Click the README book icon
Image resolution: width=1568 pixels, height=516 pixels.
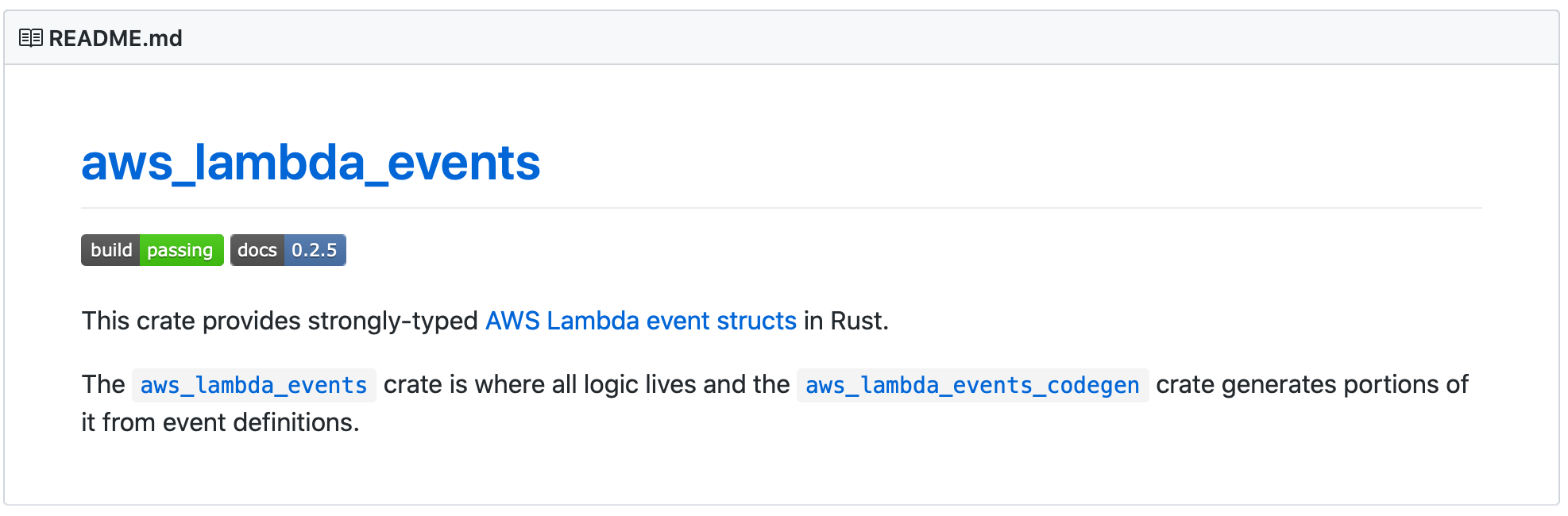click(30, 38)
